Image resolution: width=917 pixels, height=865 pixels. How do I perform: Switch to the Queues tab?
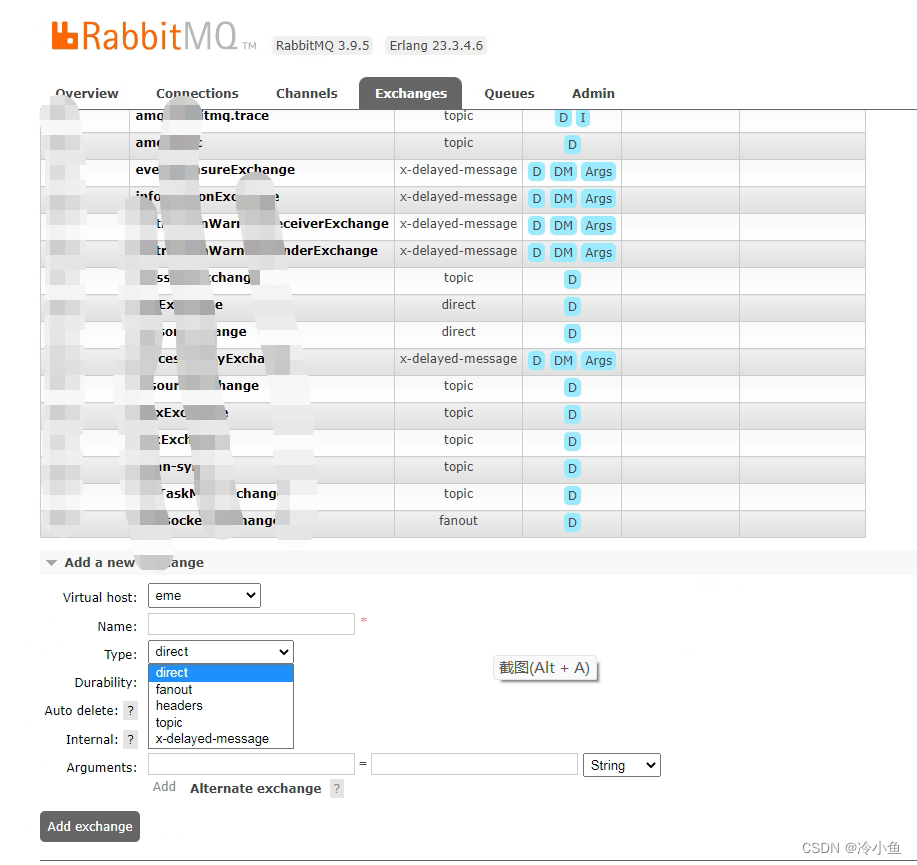pyautogui.click(x=508, y=93)
